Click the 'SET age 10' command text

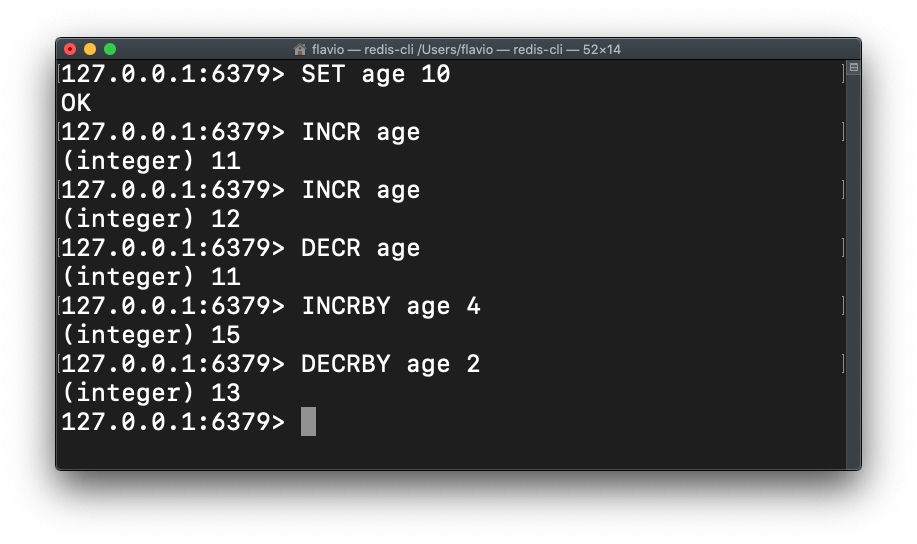pos(375,75)
